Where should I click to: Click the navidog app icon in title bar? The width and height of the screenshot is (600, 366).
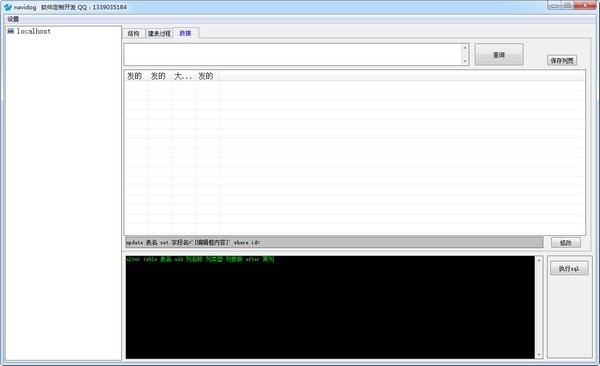tap(8, 7)
